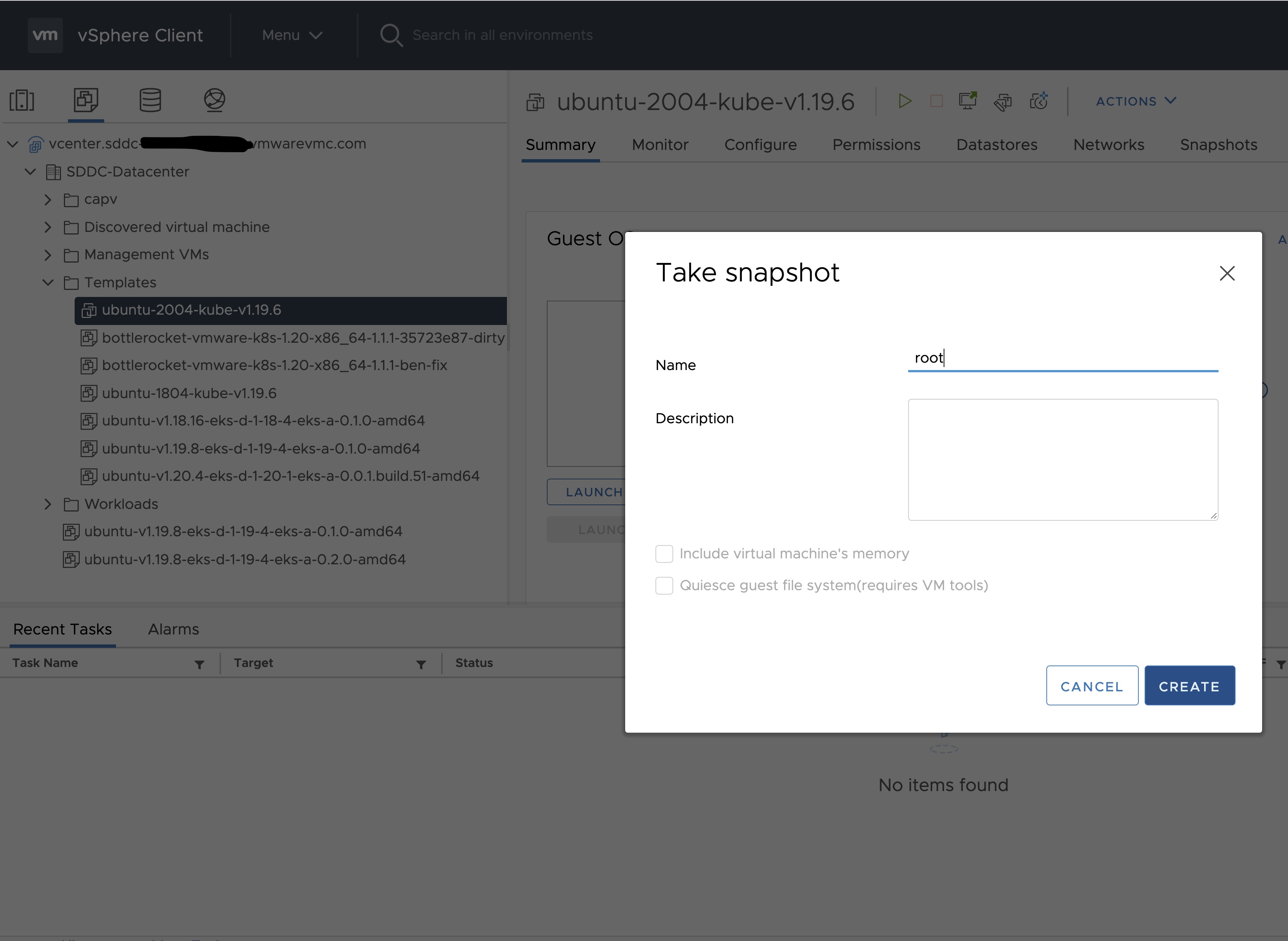
Task: Expand the Workloads folder
Action: pos(48,504)
